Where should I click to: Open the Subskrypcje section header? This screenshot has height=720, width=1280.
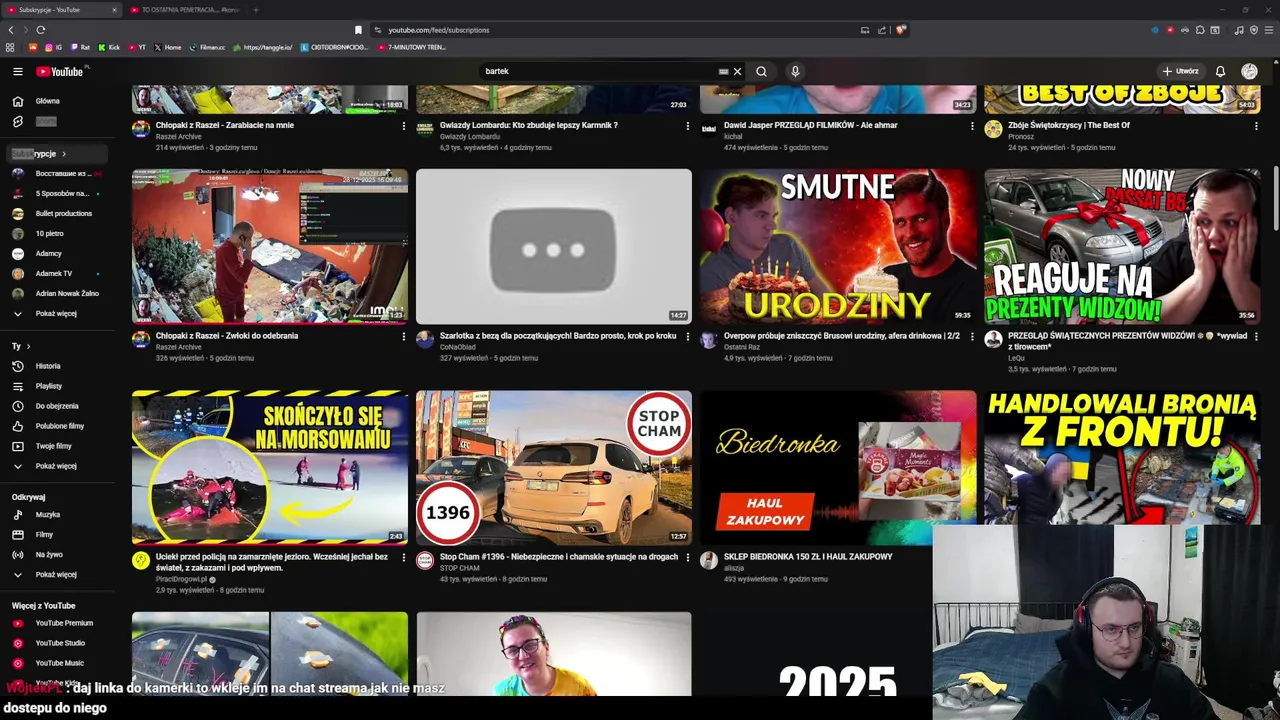tap(58, 154)
